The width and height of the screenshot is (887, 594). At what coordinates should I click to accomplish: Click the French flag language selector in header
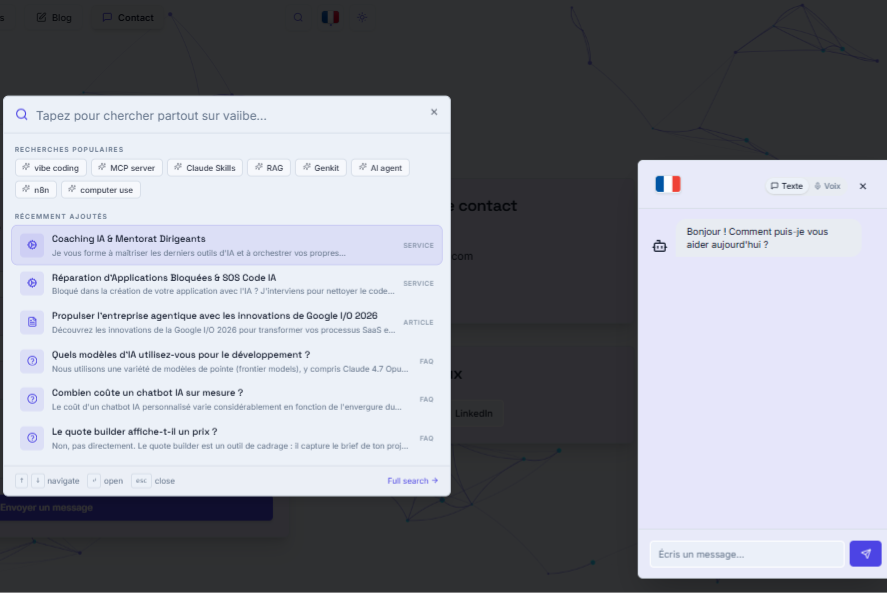point(330,18)
